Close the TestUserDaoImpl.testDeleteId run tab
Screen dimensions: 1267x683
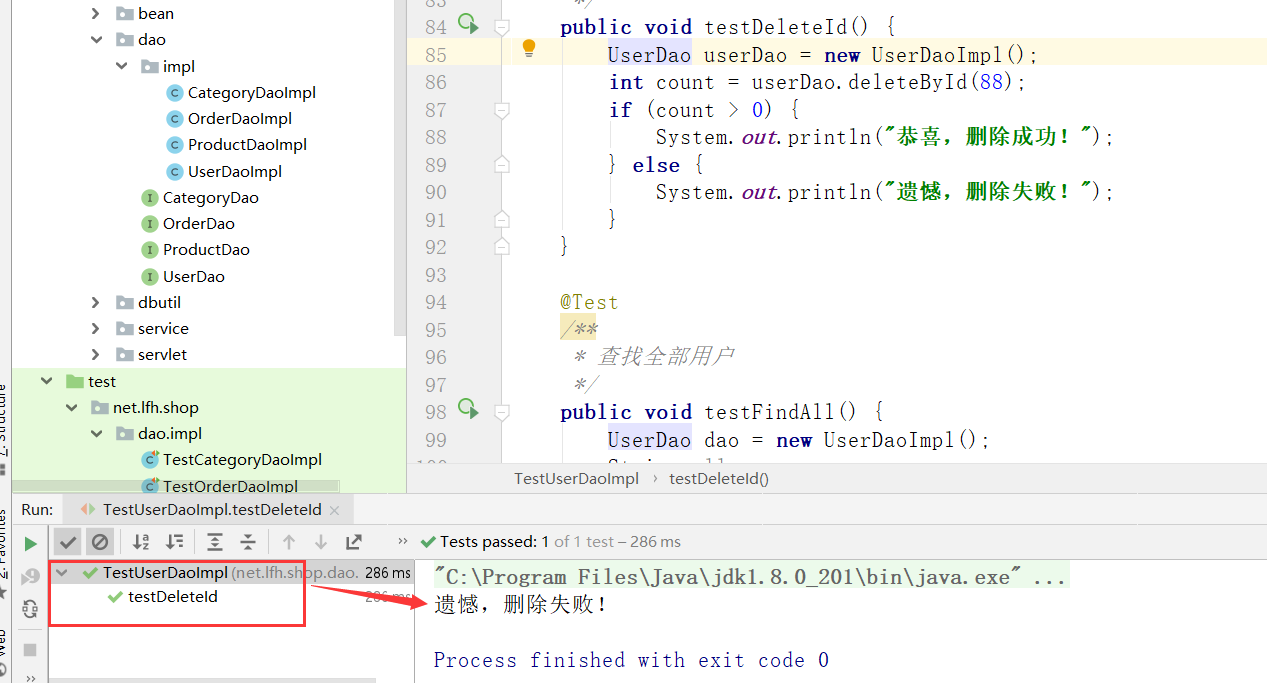click(334, 510)
